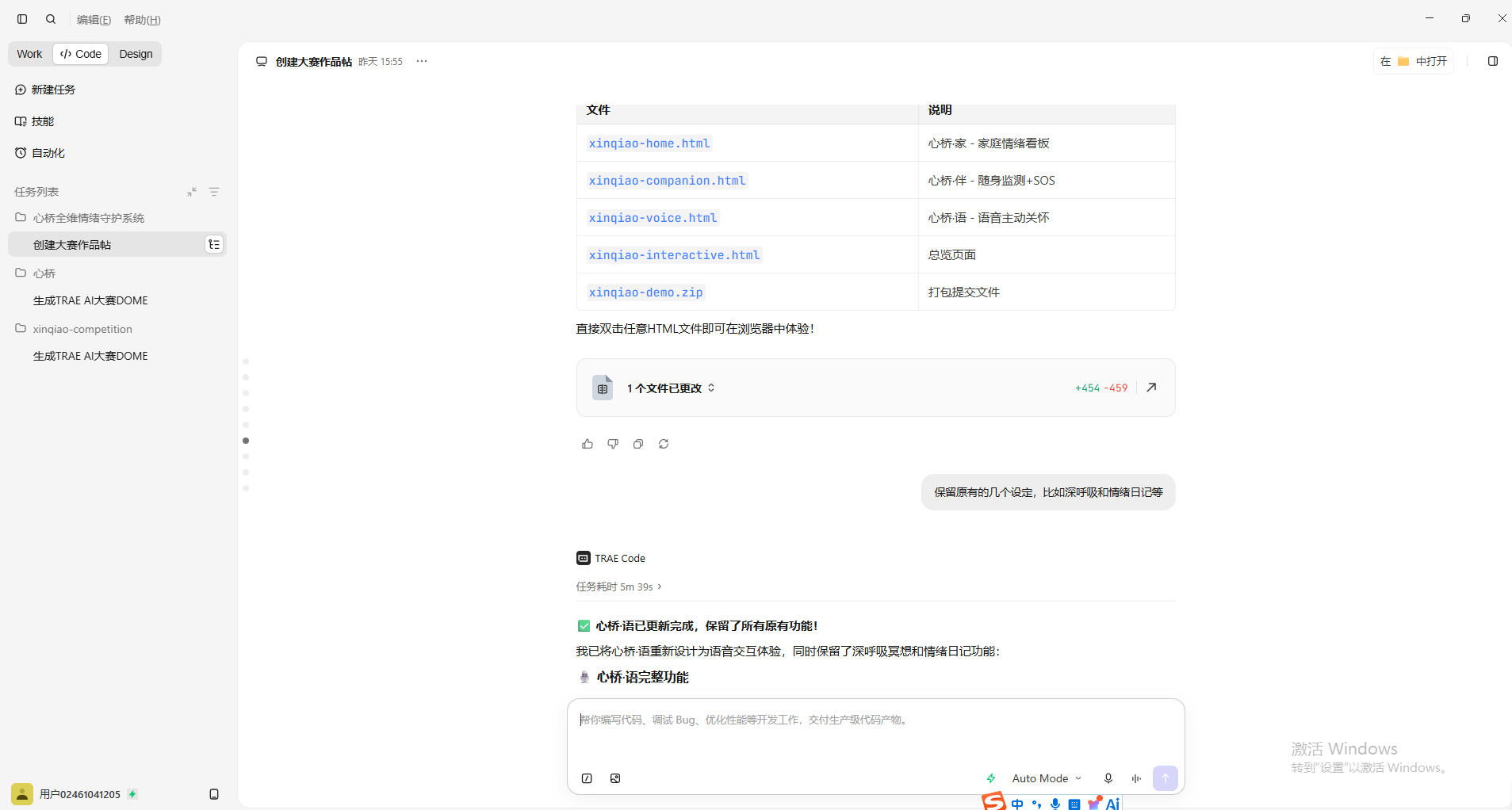Open the 帮助(H) menu
Viewport: 1512px width, 810px height.
click(142, 20)
